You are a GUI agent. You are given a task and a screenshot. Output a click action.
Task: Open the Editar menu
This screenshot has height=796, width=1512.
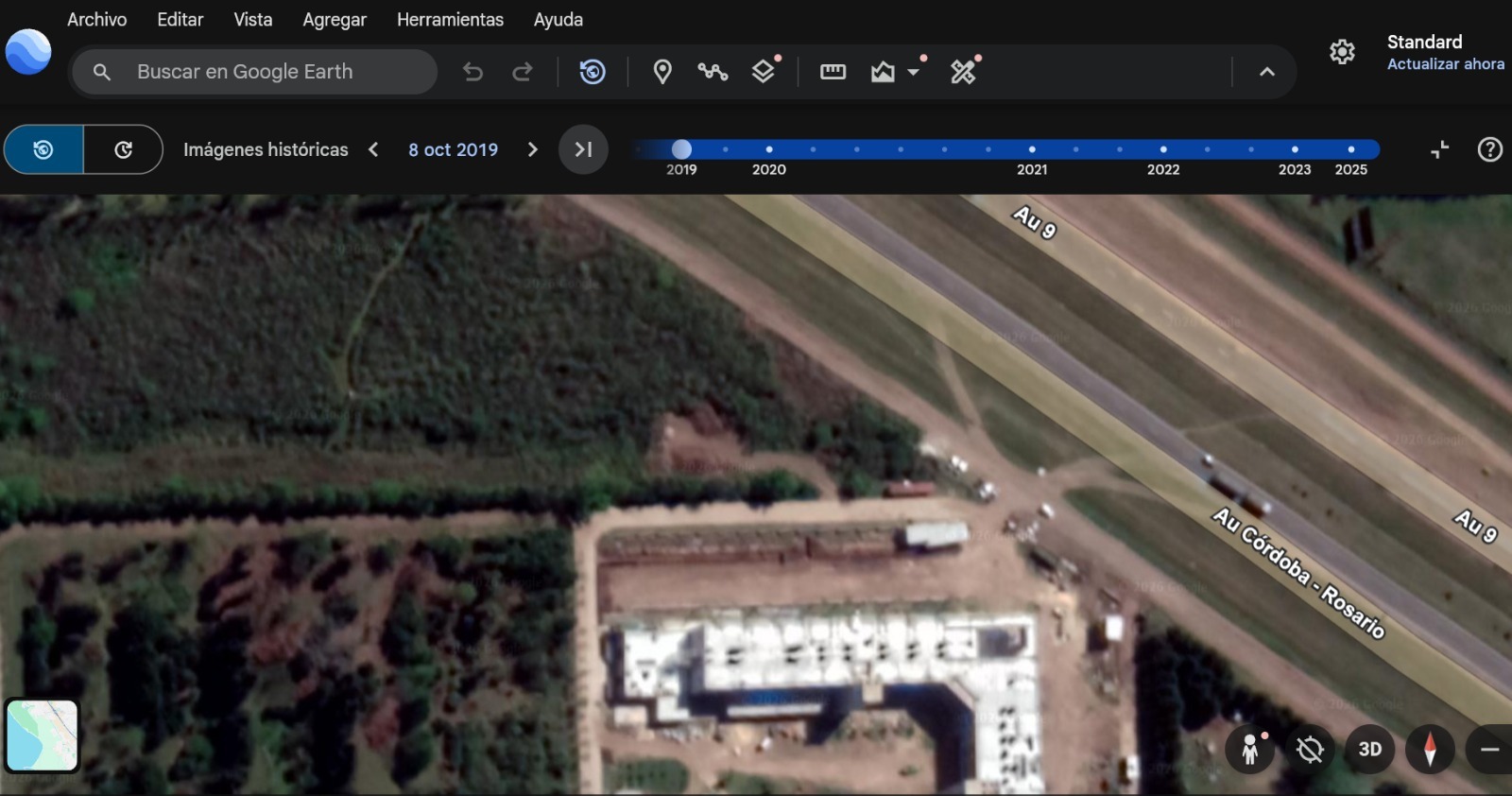180,19
